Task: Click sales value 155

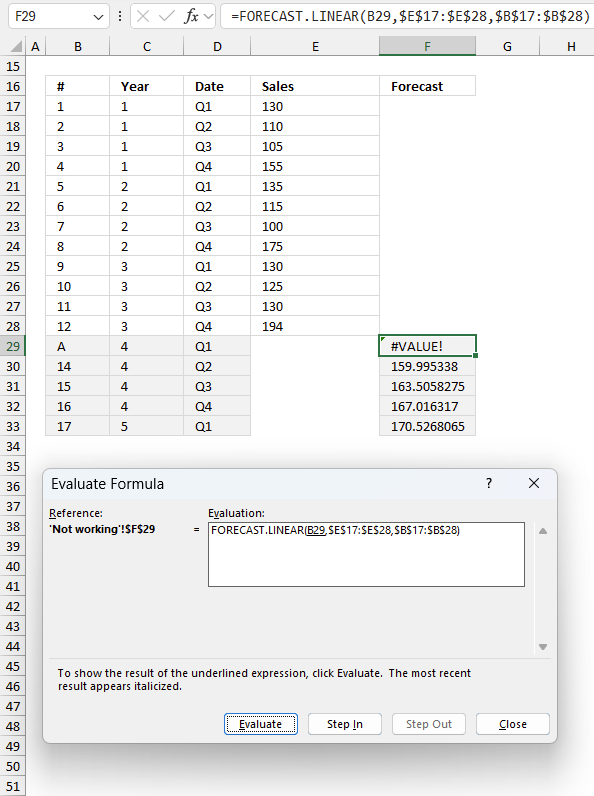Action: (315, 167)
